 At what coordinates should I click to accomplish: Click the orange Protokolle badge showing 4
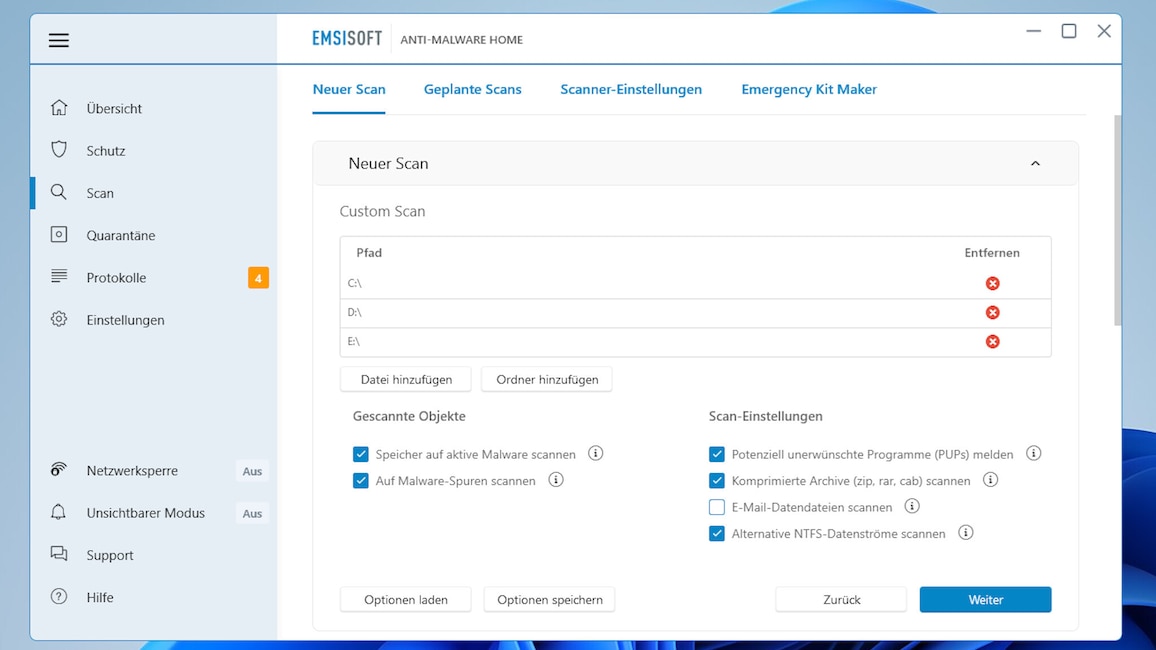(258, 278)
